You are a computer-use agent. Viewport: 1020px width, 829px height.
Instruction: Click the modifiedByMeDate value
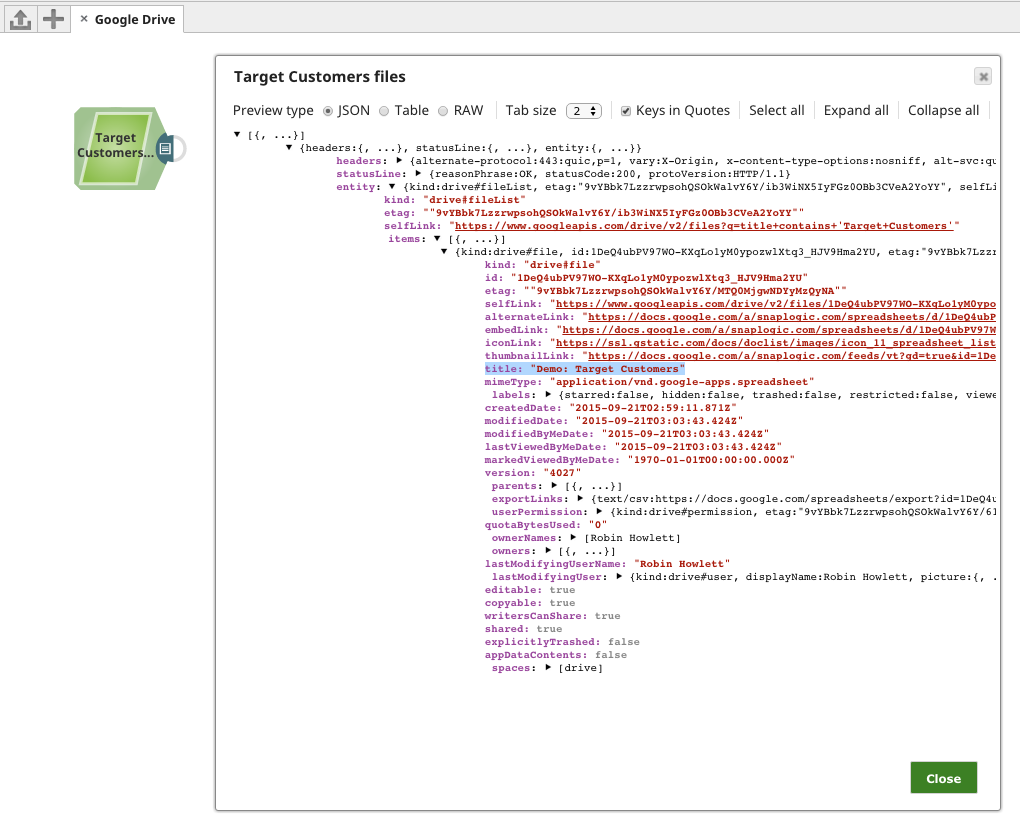pyautogui.click(x=685, y=434)
